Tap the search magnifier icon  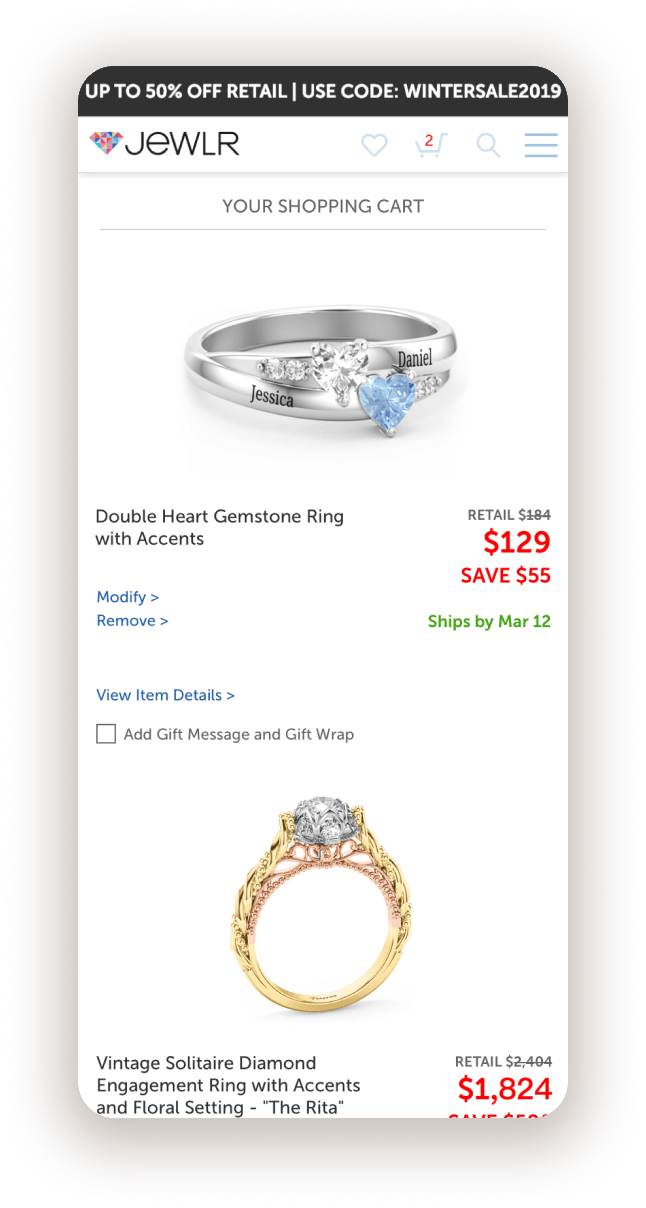point(488,146)
